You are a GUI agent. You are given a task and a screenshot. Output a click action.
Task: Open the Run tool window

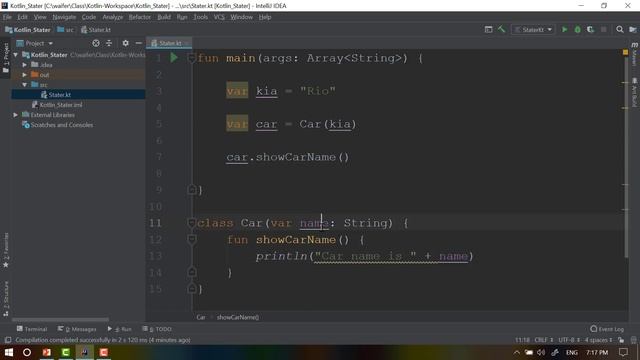(119, 329)
